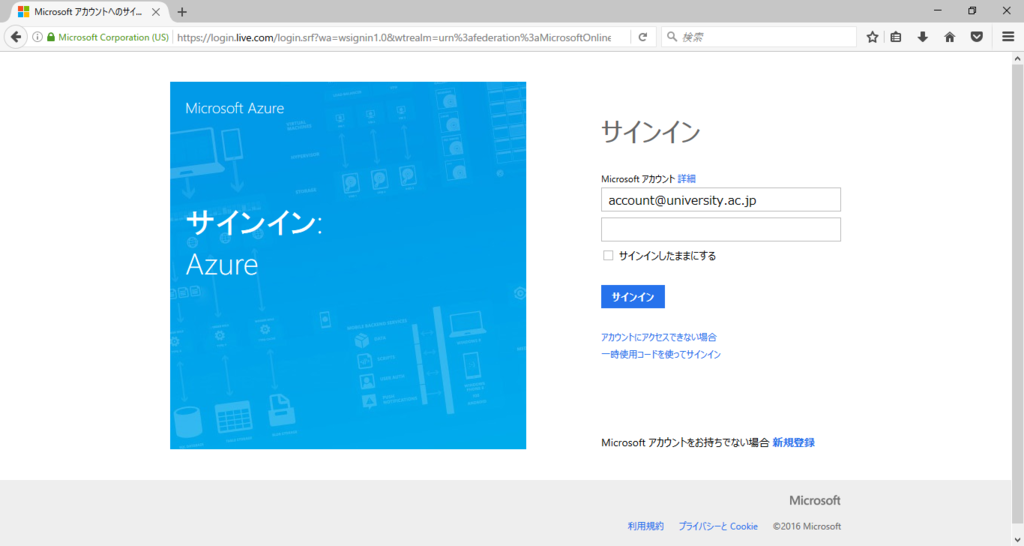Click the magnifier icon in the search box
1024x546 pixels.
point(672,37)
